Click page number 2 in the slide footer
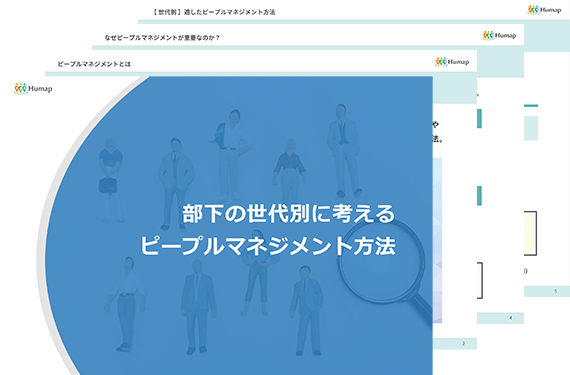This screenshot has width=570, height=375. tap(463, 343)
